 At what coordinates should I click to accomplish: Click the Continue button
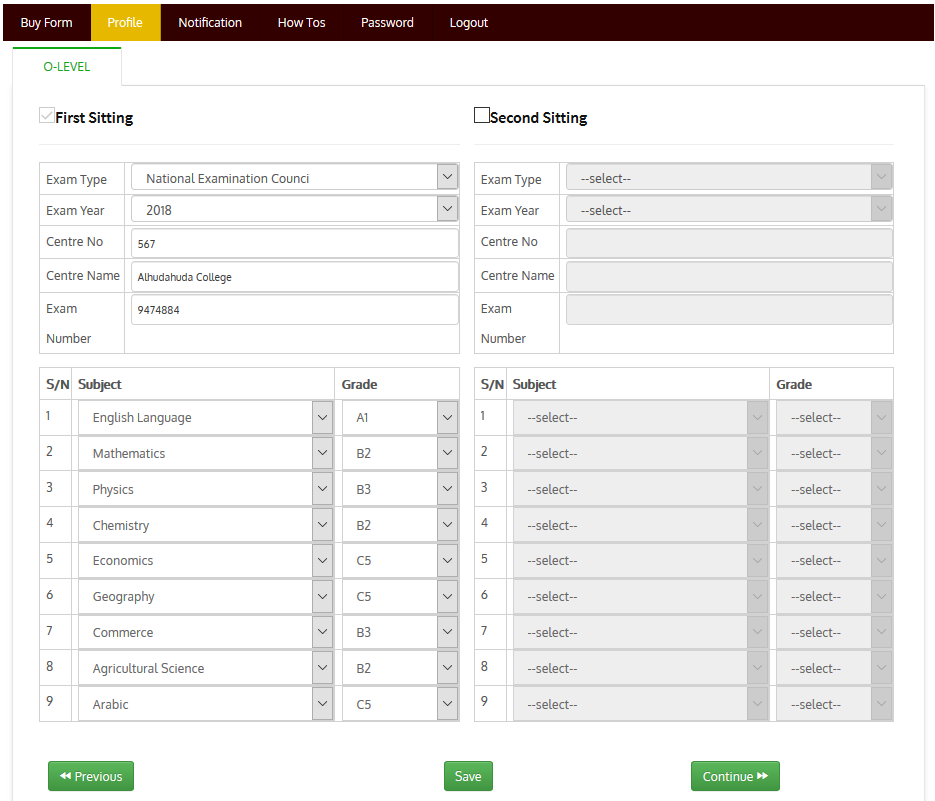pyautogui.click(x=735, y=776)
